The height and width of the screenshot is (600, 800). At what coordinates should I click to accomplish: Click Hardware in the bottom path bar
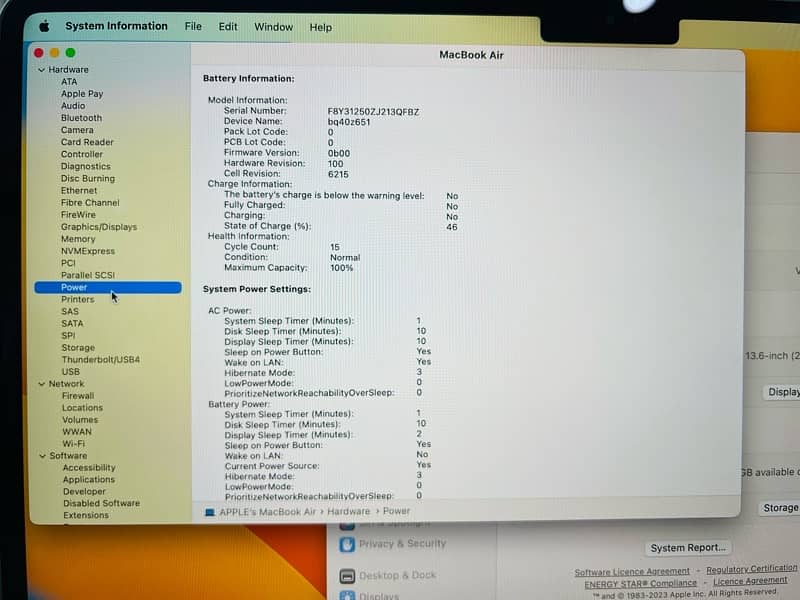[x=348, y=511]
